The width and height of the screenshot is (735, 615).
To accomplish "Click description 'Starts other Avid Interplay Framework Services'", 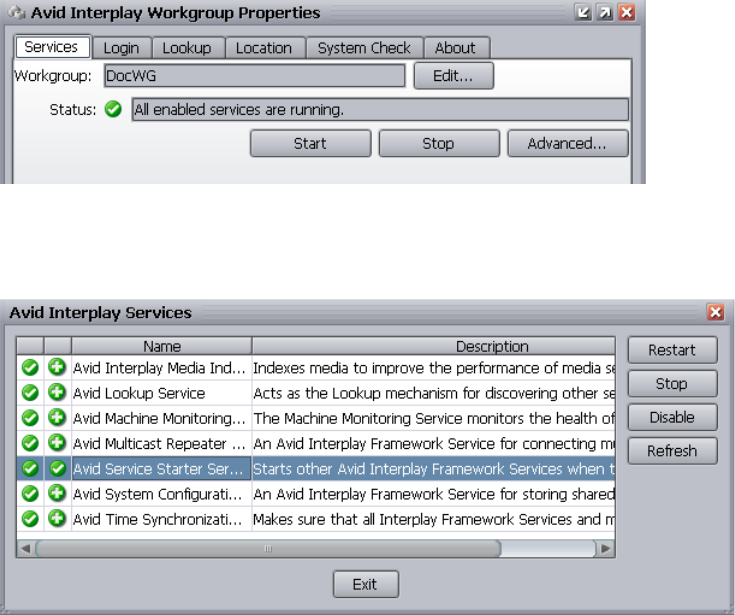I will [x=434, y=469].
